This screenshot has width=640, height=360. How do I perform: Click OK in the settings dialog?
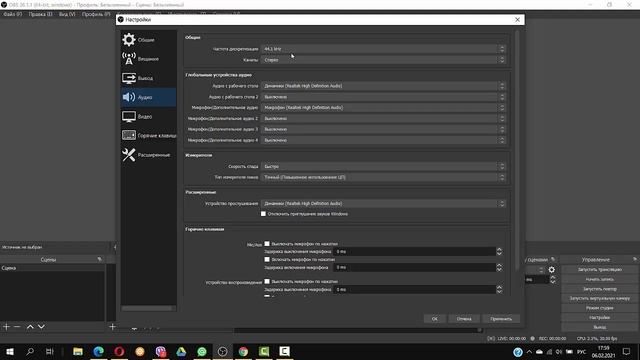tap(434, 319)
